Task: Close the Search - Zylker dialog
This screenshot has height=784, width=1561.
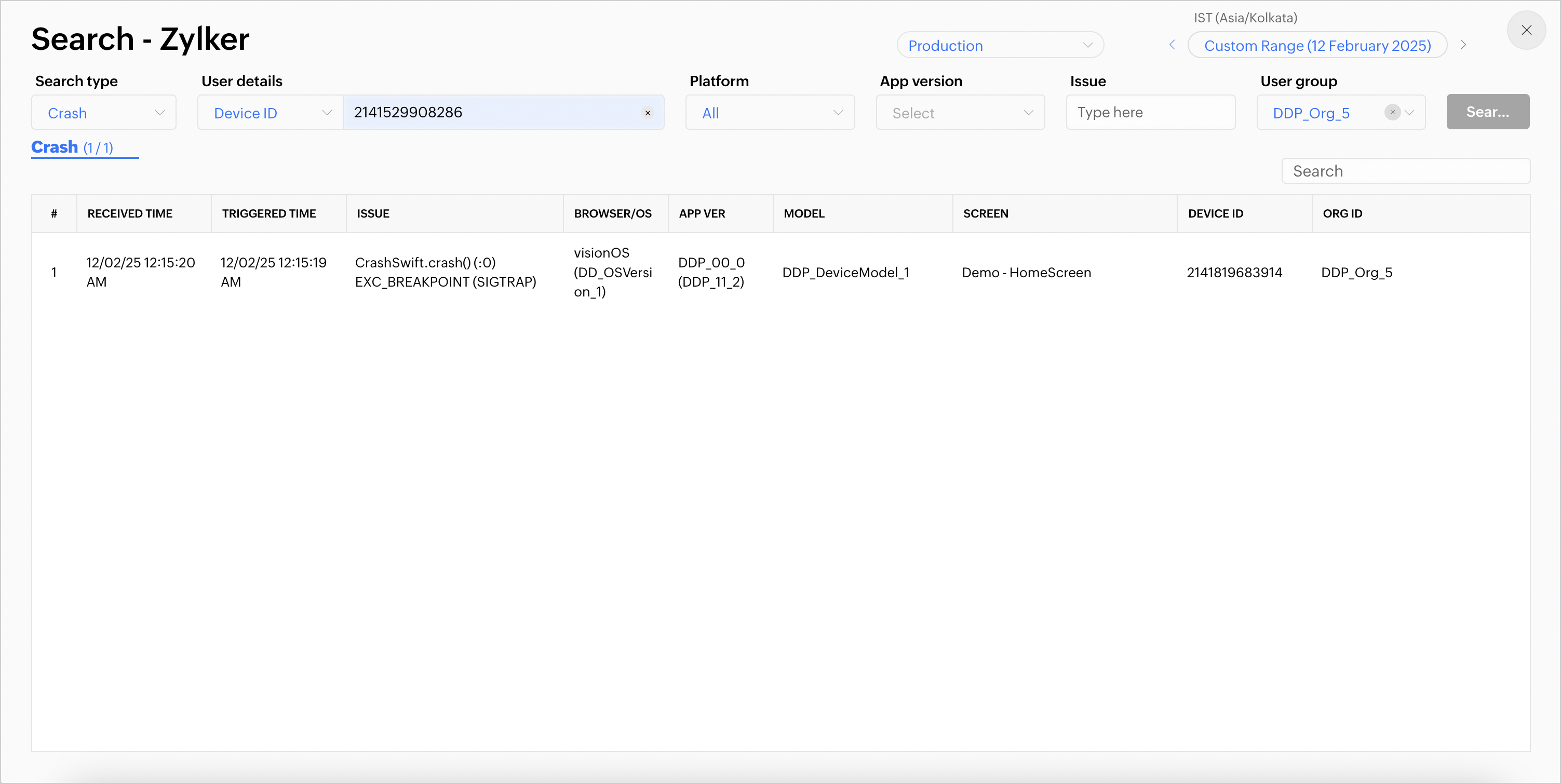Action: [1526, 30]
